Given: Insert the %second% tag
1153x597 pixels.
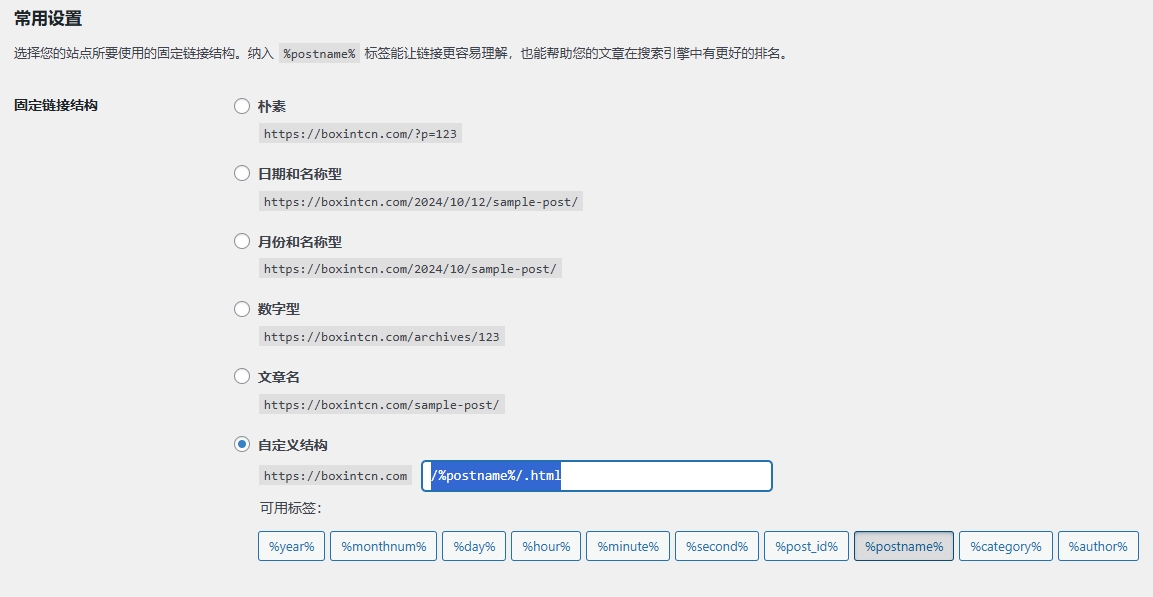Looking at the screenshot, I should [x=716, y=546].
